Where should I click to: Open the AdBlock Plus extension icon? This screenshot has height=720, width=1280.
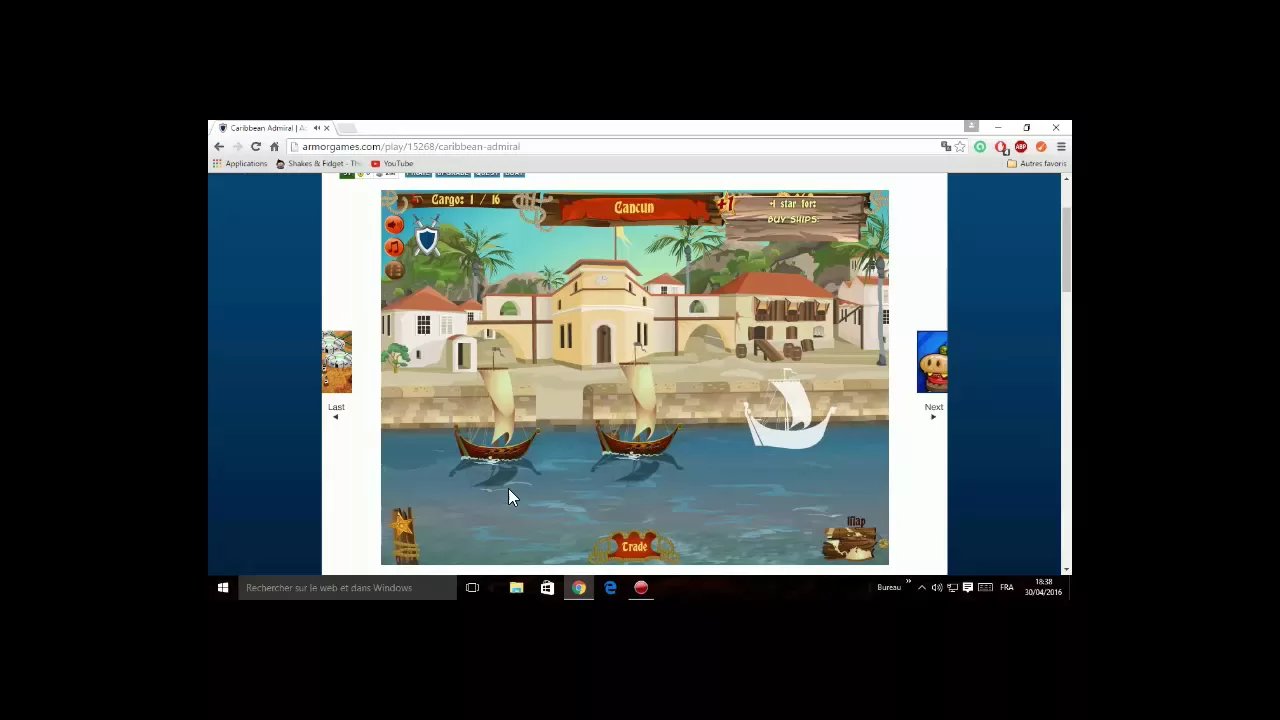[x=1021, y=147]
